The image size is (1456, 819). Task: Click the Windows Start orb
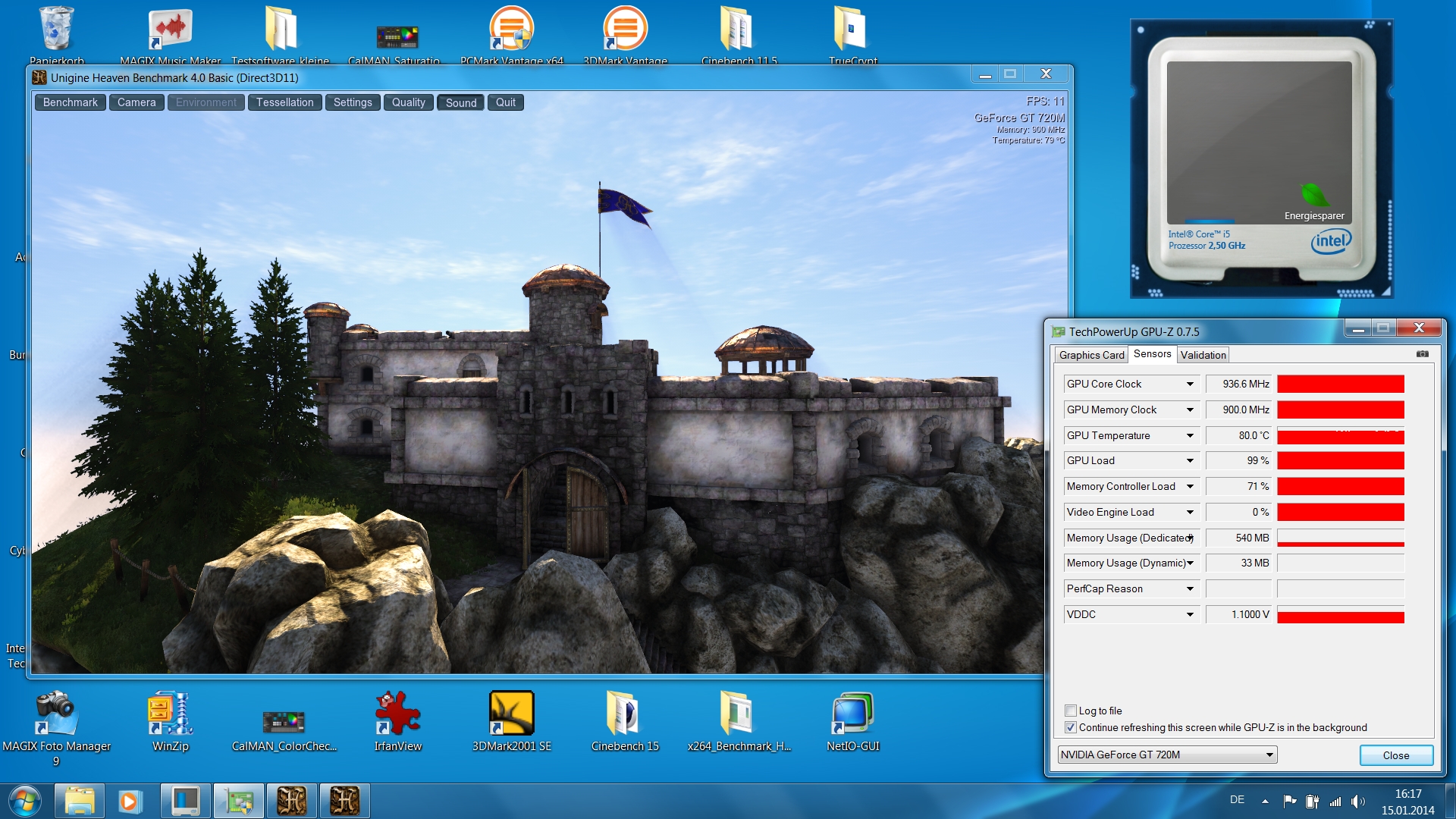25,801
